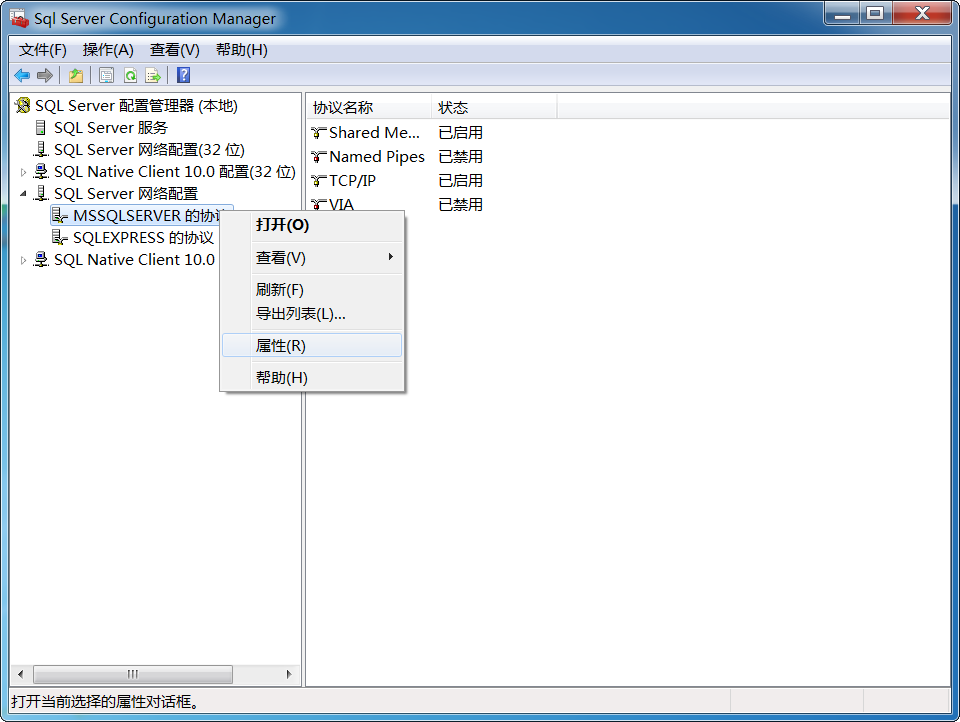Select SQL Server 配置管理器 (本地) root
Viewport: 960px width, 722px height.
[x=136, y=105]
